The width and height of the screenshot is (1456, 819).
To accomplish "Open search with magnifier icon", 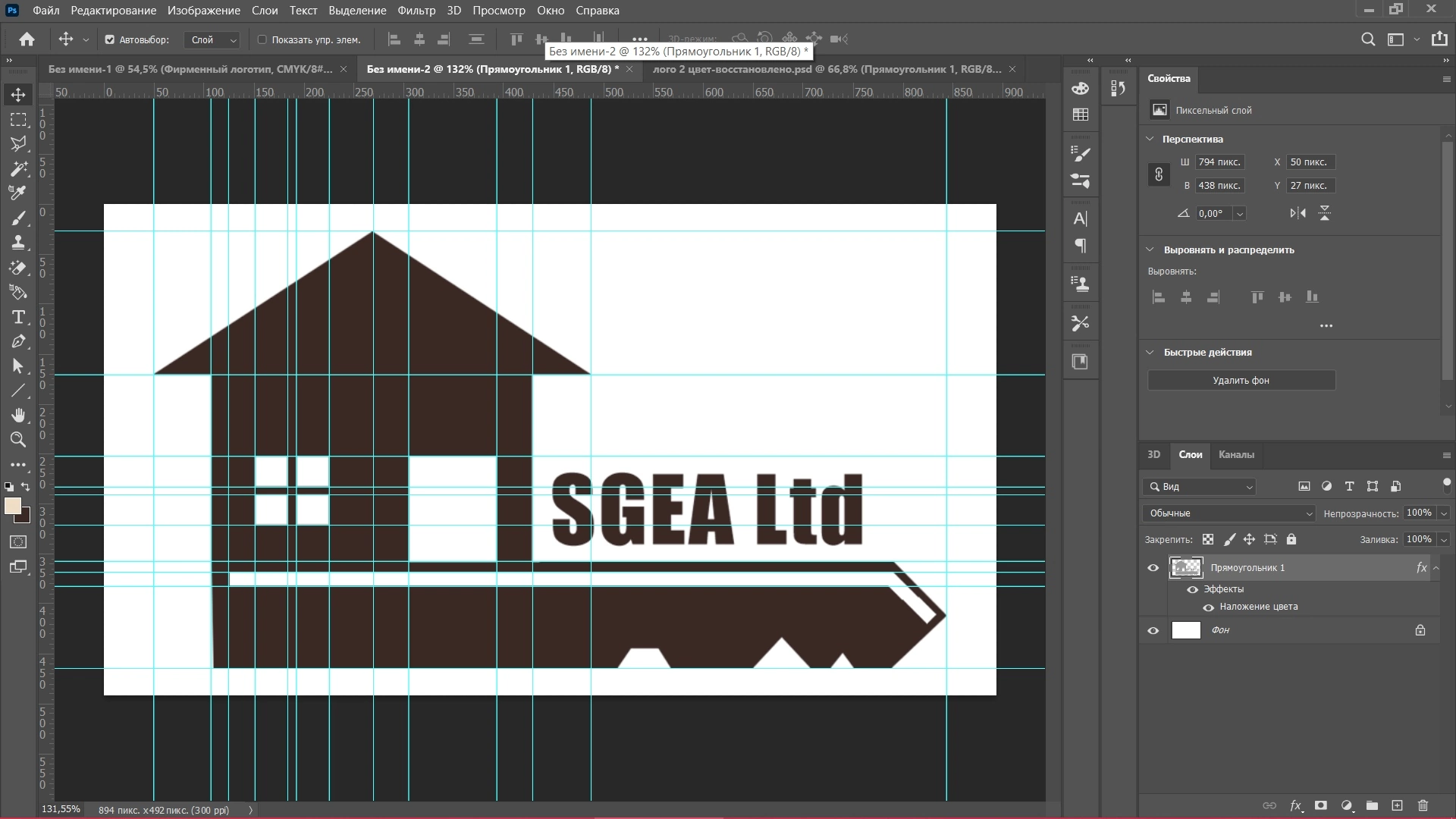I will pos(1368,39).
